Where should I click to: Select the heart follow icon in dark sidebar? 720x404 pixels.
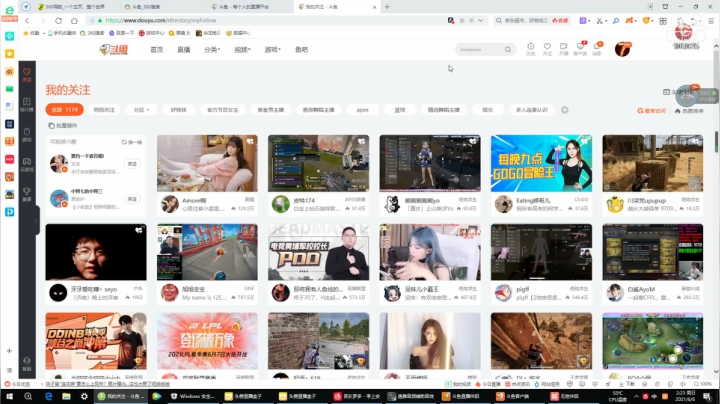[27, 74]
